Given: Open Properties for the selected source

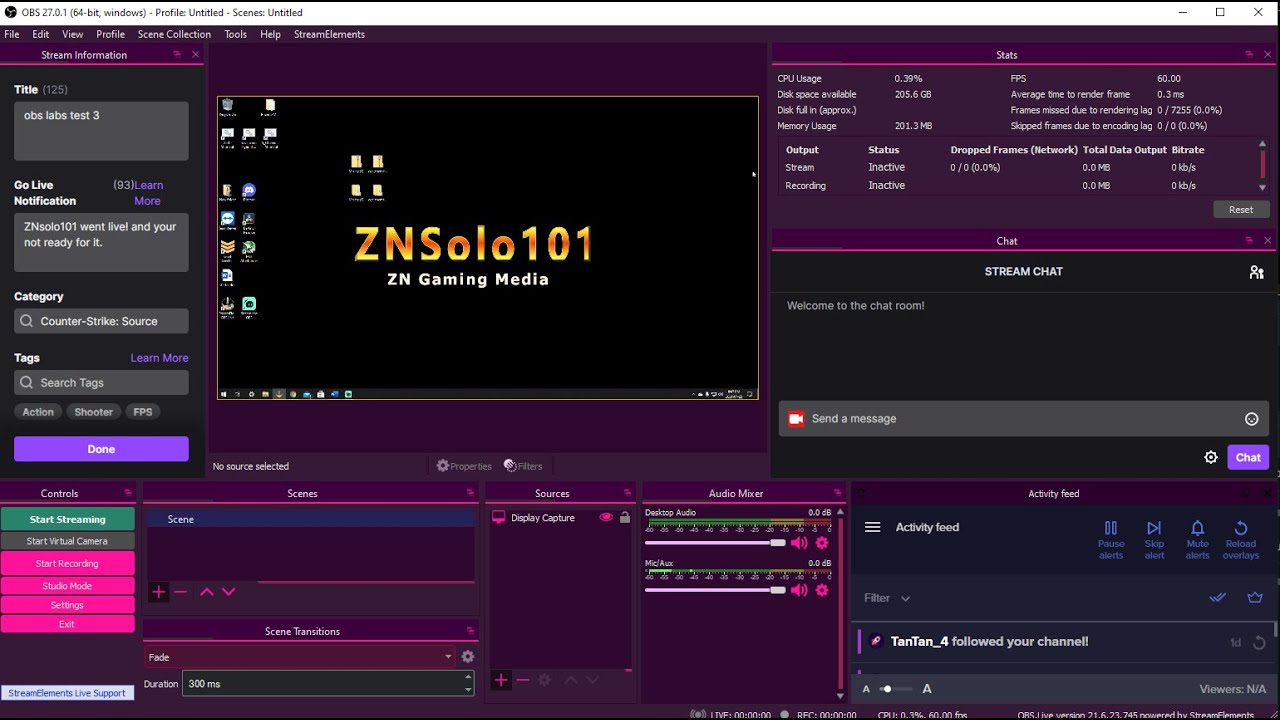Looking at the screenshot, I should (464, 466).
